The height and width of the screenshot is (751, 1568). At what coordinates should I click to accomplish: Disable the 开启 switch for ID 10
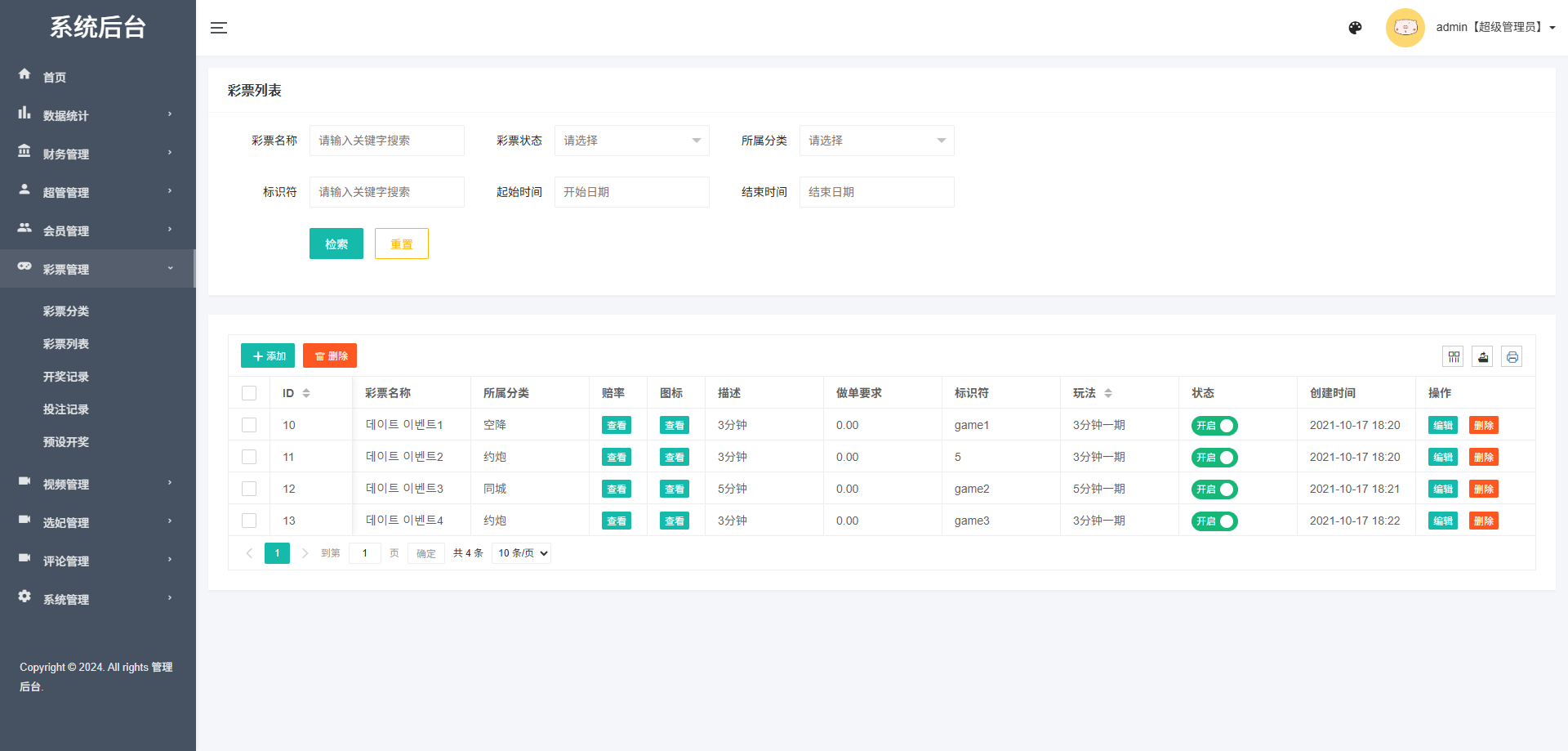1214,425
